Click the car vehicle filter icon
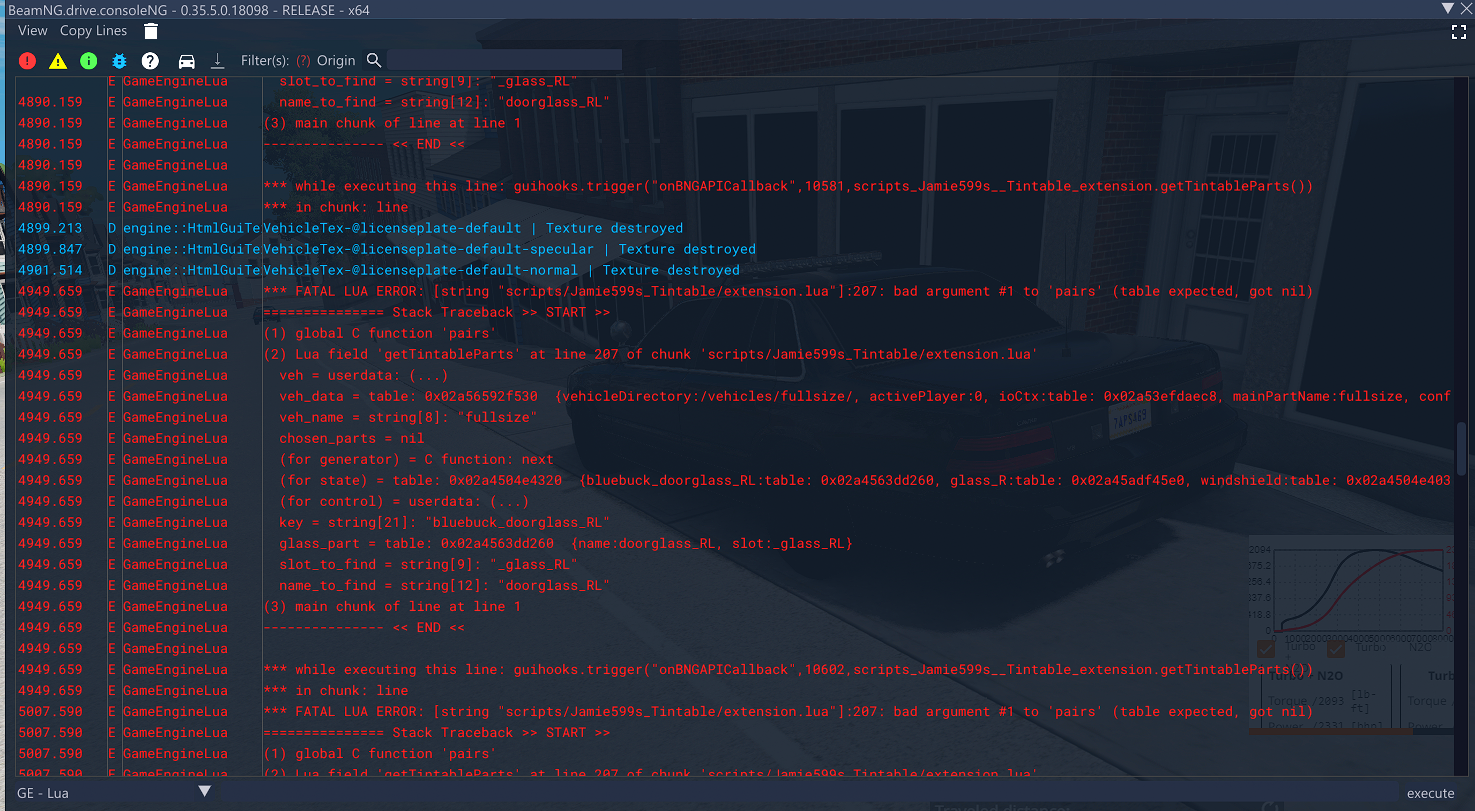Viewport: 1475px width, 811px height. click(186, 61)
